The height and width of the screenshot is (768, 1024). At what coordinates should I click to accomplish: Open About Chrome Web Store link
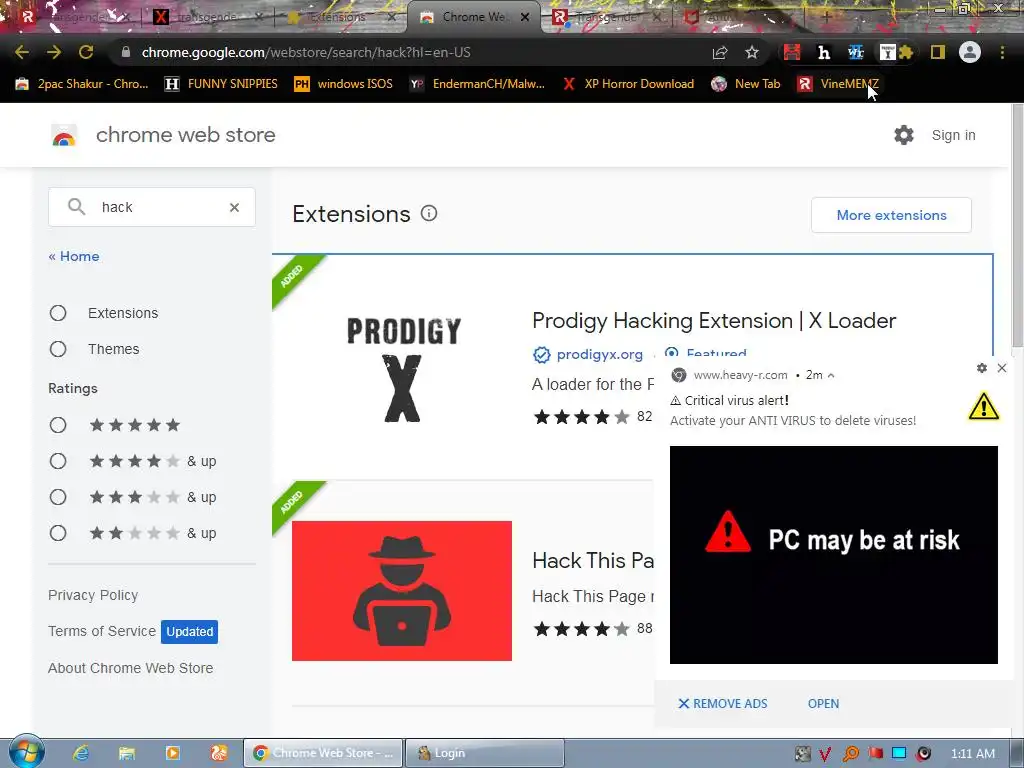131,668
